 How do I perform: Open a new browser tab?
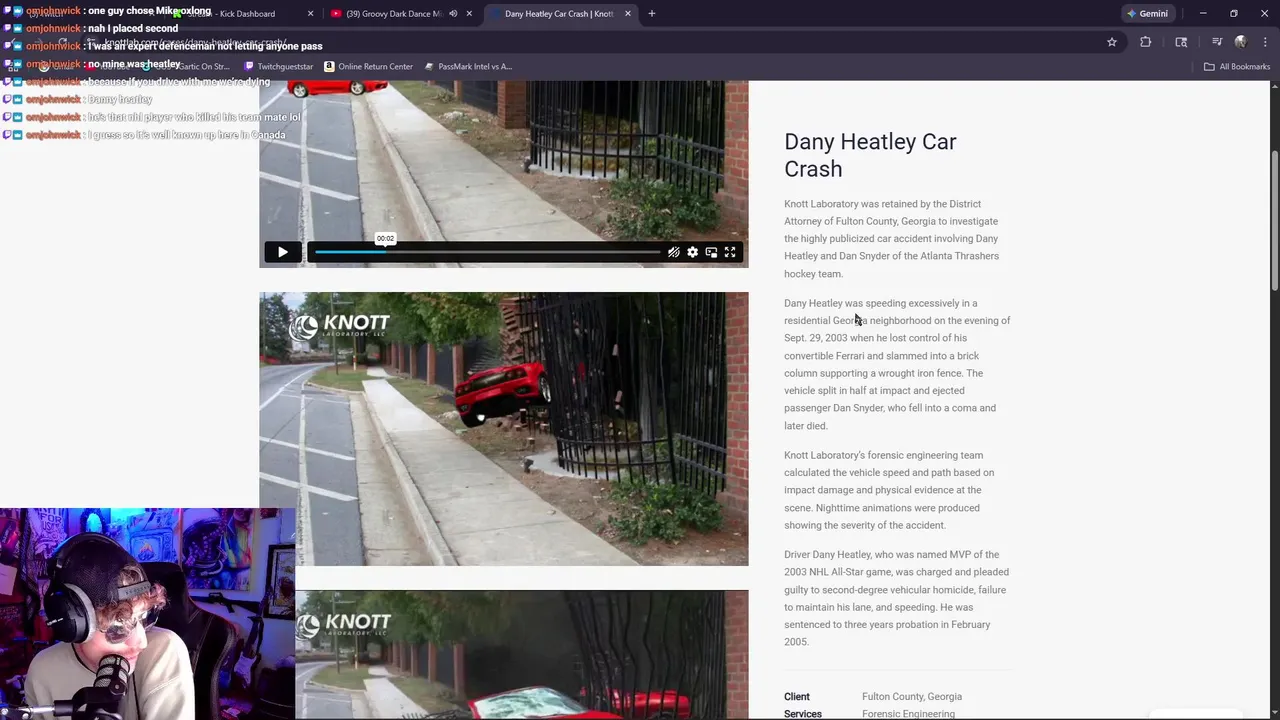pyautogui.click(x=651, y=14)
